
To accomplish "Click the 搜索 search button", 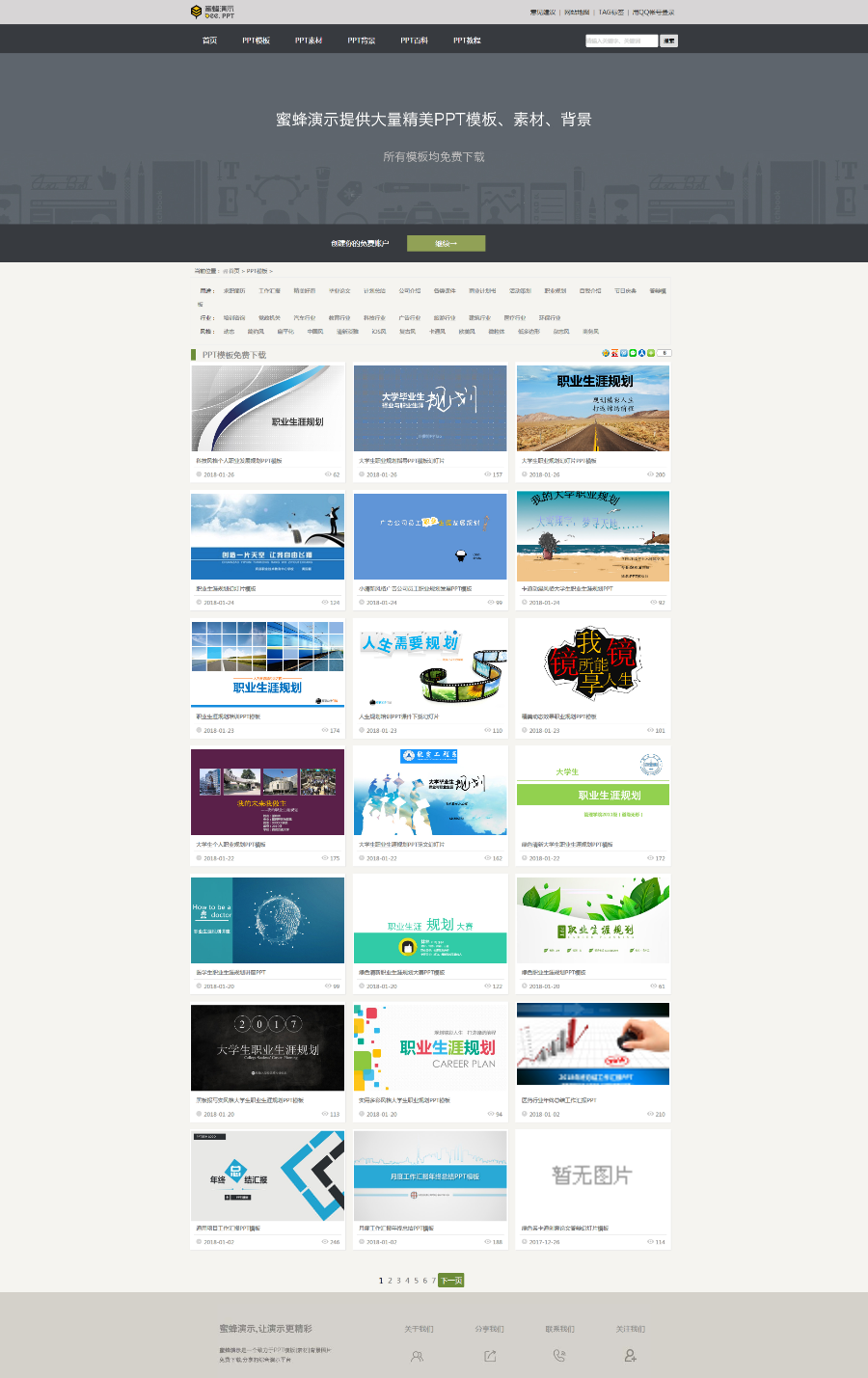I will (669, 41).
